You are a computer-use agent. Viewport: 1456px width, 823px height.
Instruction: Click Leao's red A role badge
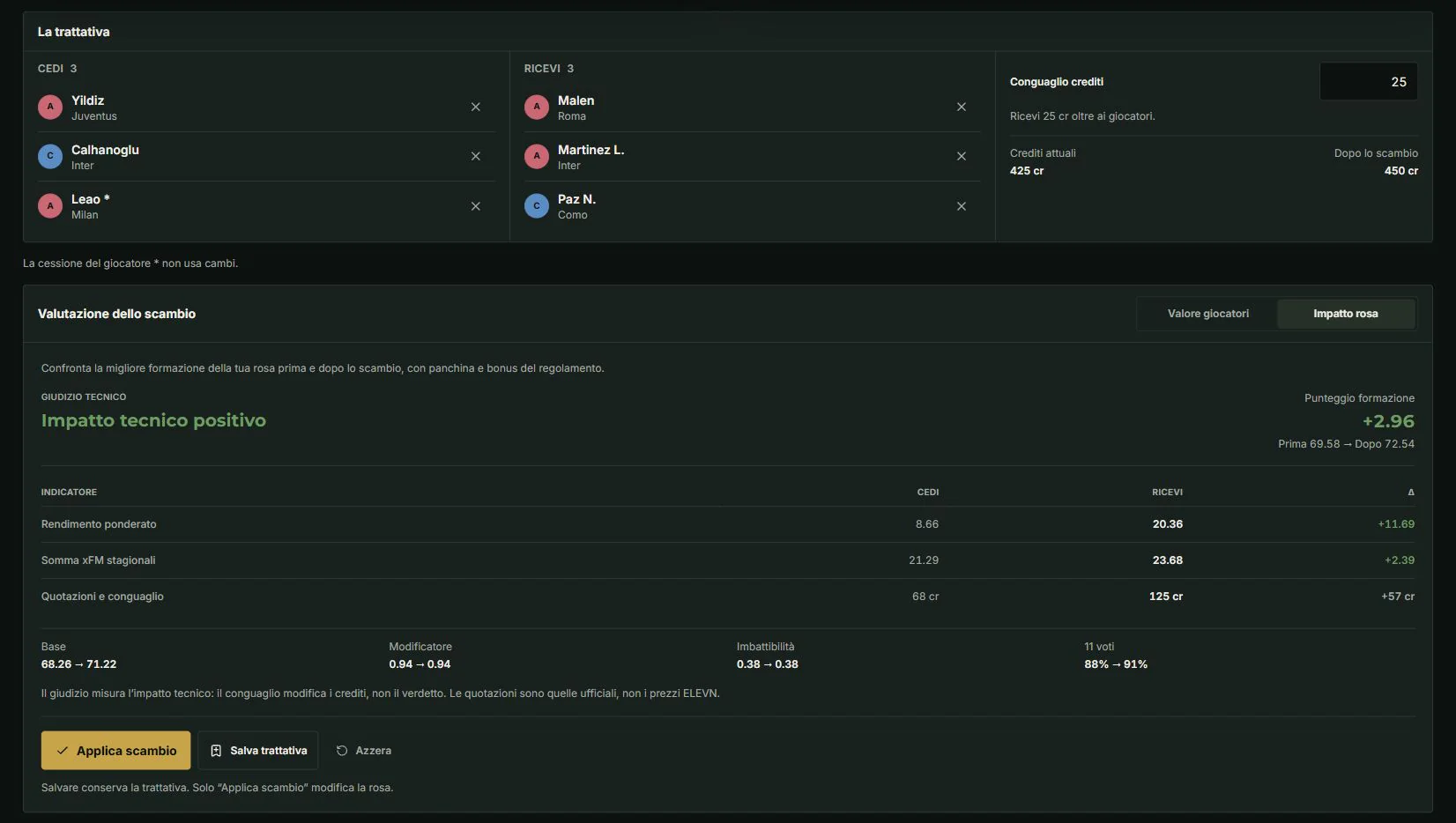coord(50,206)
